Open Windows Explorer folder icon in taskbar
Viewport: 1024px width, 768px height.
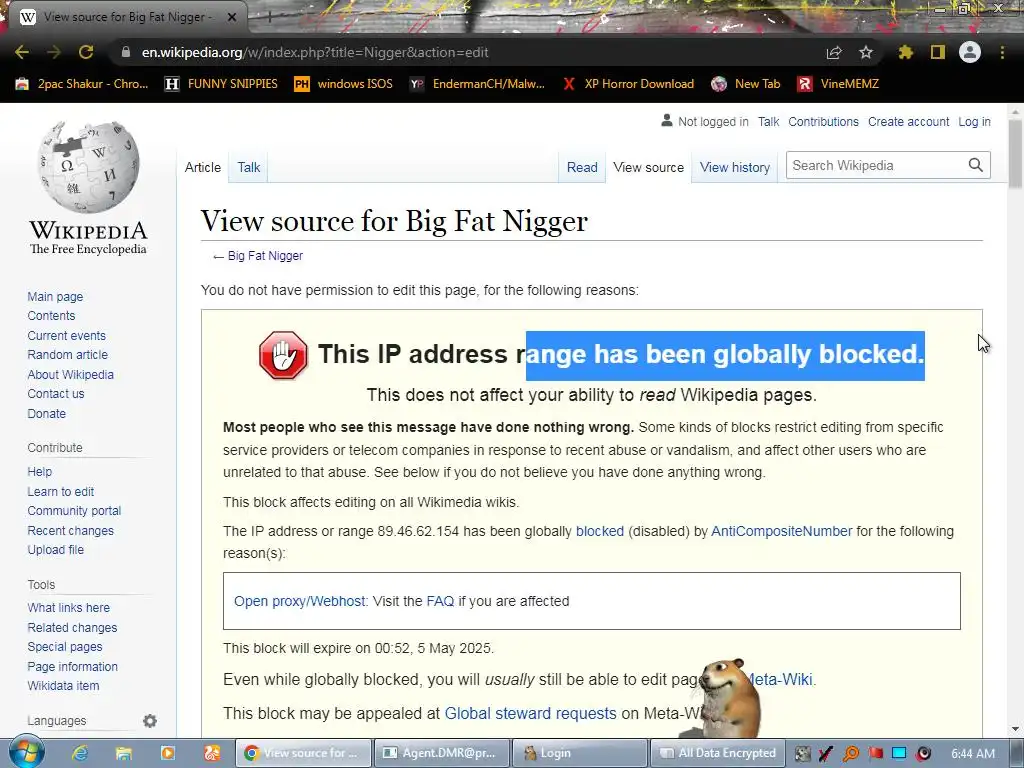coord(123,753)
